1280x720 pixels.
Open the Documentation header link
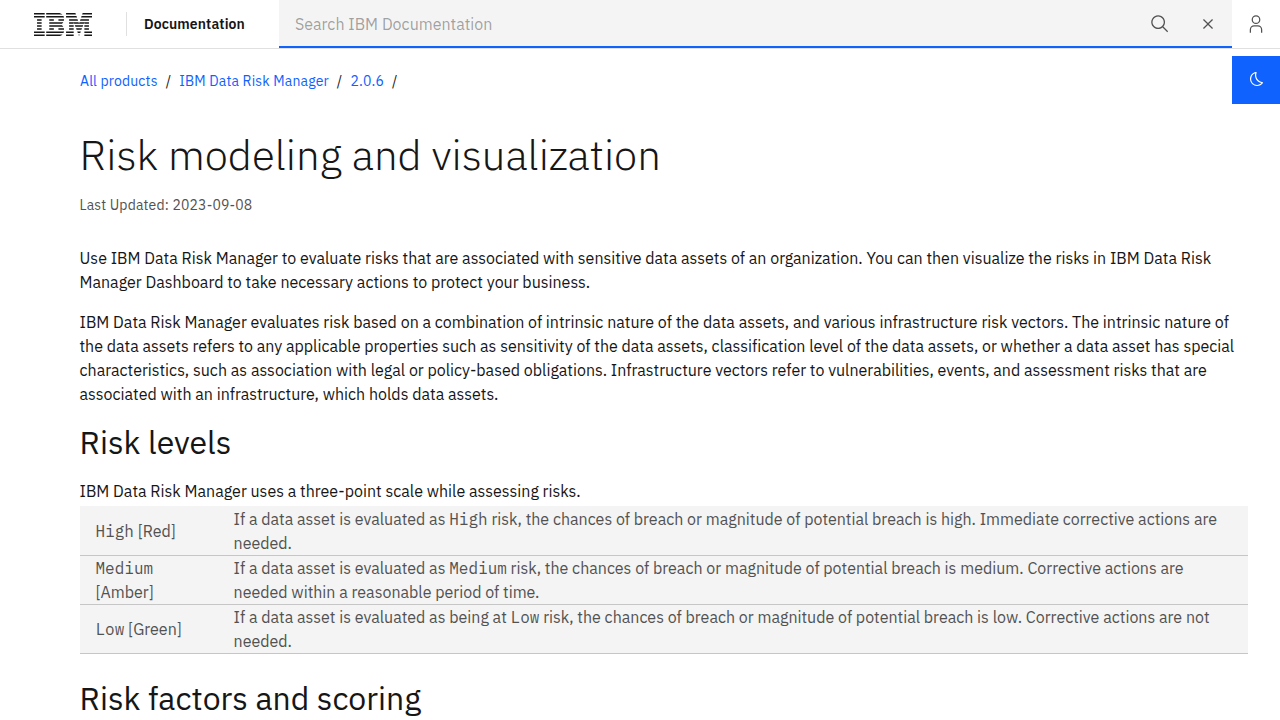194,24
